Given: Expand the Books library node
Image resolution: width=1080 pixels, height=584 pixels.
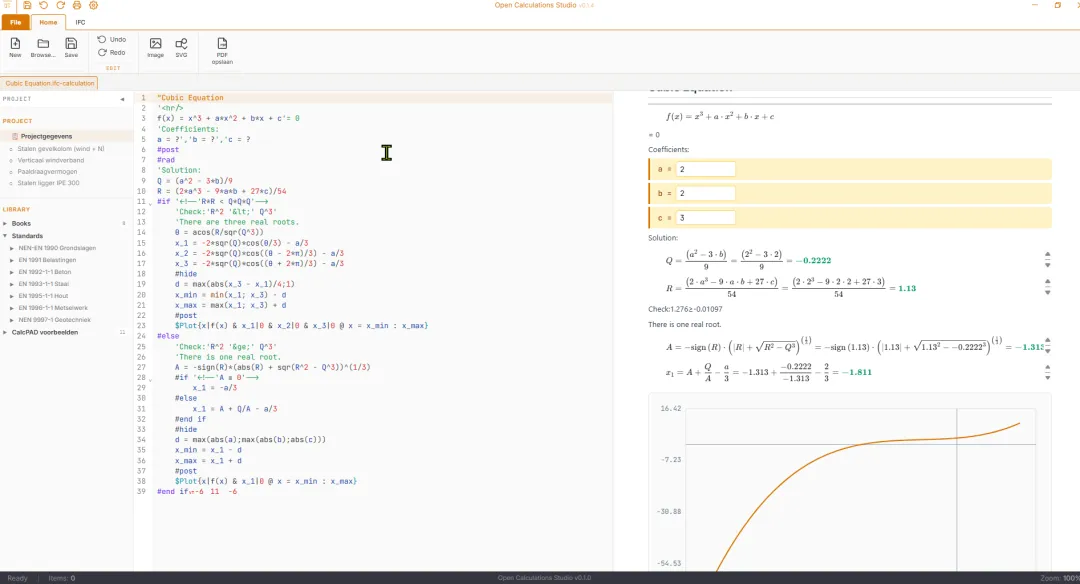Looking at the screenshot, I should click(x=6, y=223).
